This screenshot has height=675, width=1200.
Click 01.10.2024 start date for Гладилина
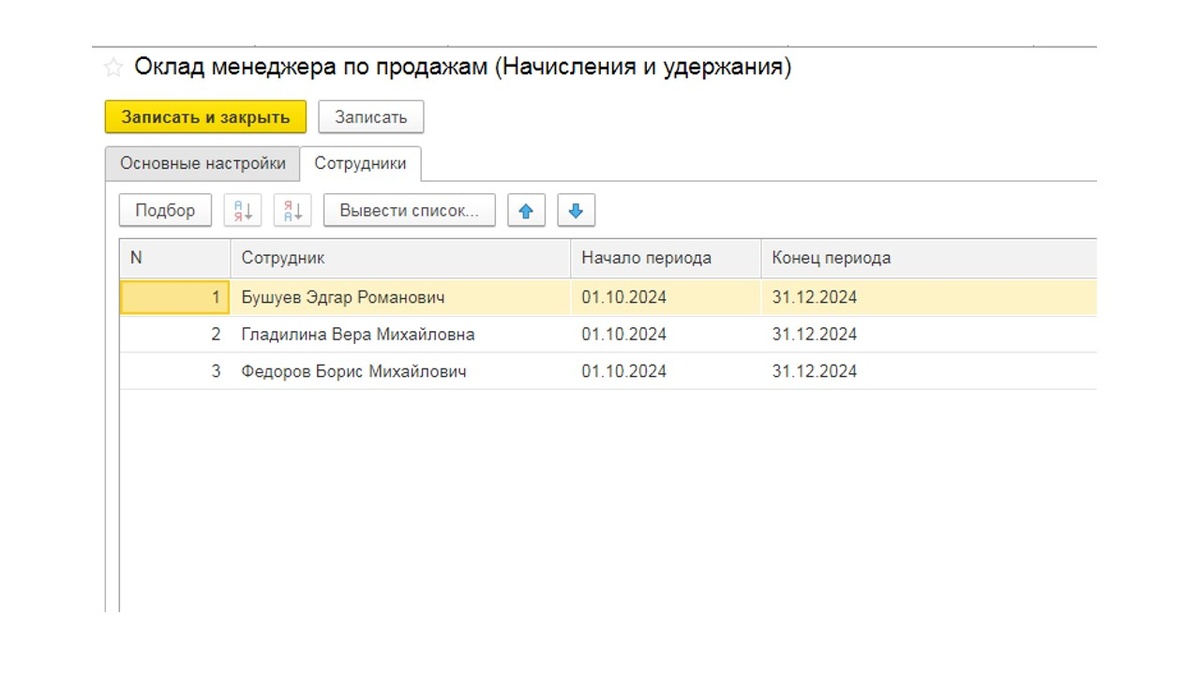(x=624, y=334)
